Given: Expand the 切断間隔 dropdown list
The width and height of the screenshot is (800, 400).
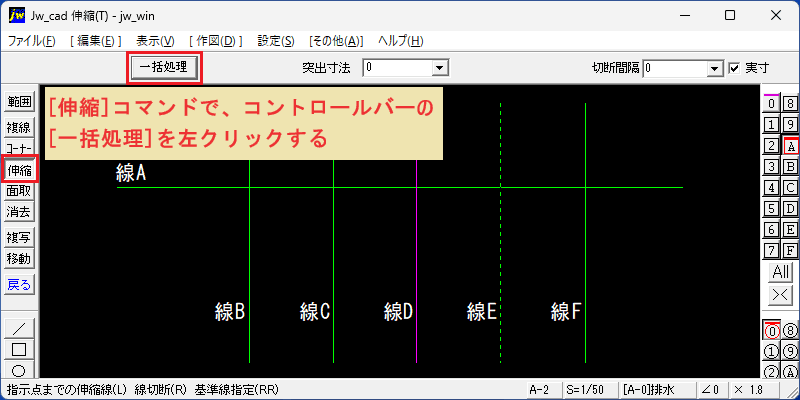Looking at the screenshot, I should click(716, 68).
